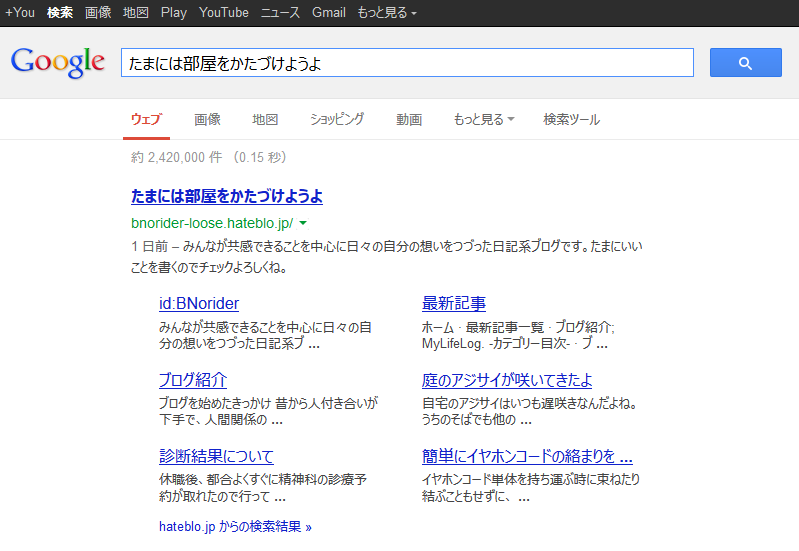Select 検索 in the top bar
Image resolution: width=799 pixels, height=551 pixels.
click(60, 12)
